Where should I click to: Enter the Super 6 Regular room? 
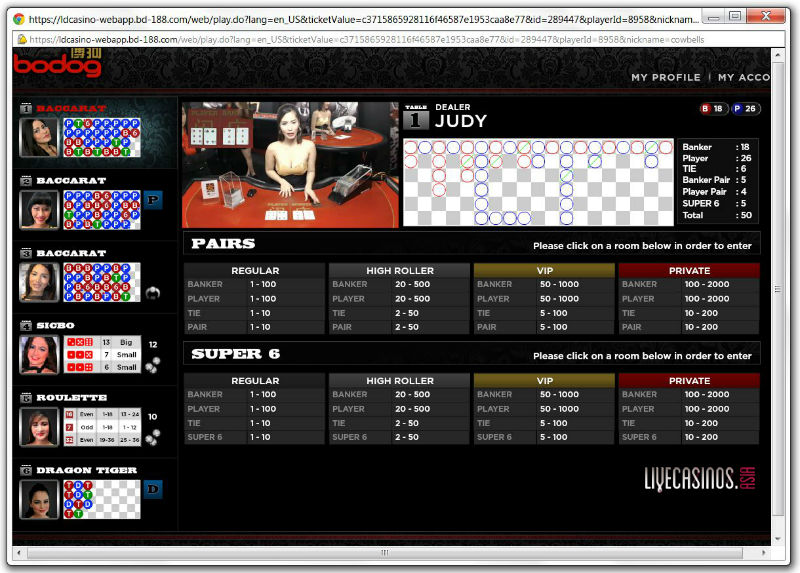tap(255, 409)
